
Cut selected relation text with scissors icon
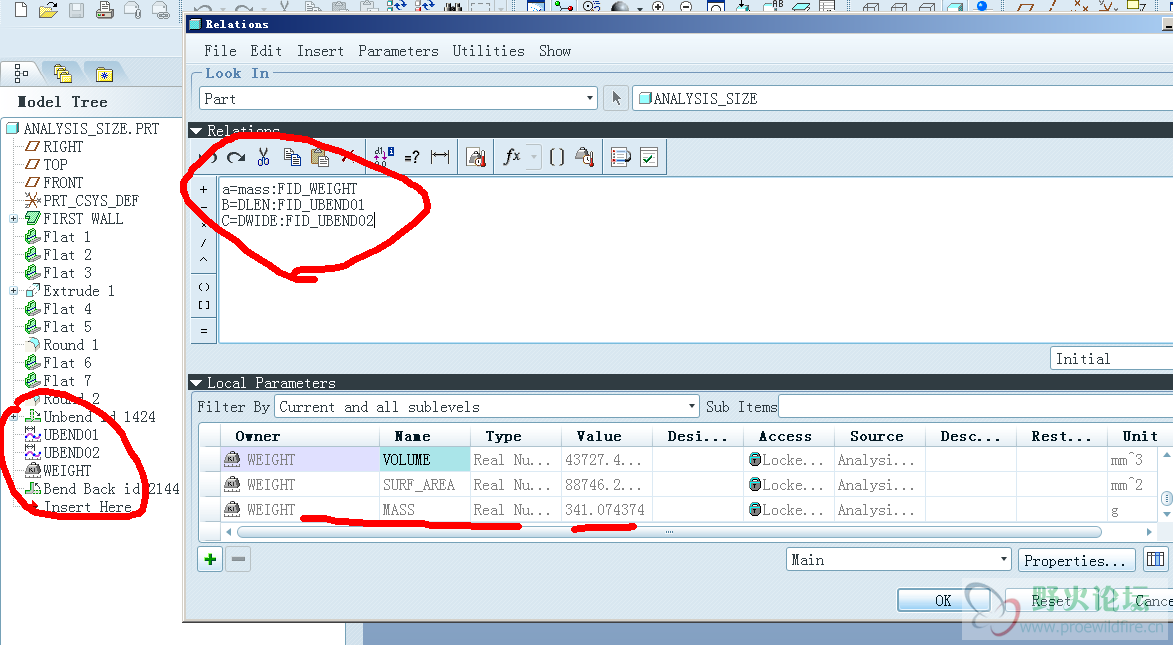263,157
